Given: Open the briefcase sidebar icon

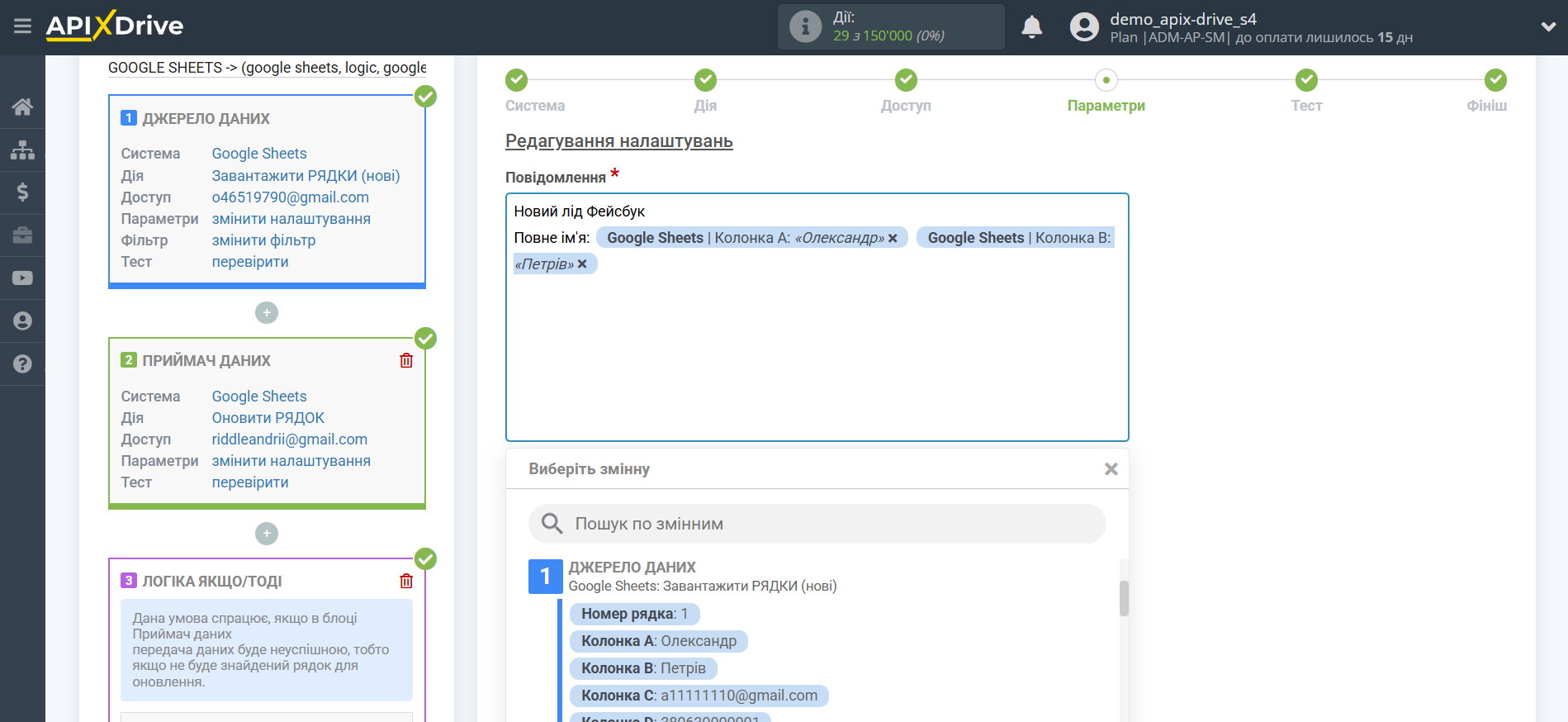Looking at the screenshot, I should pyautogui.click(x=22, y=235).
